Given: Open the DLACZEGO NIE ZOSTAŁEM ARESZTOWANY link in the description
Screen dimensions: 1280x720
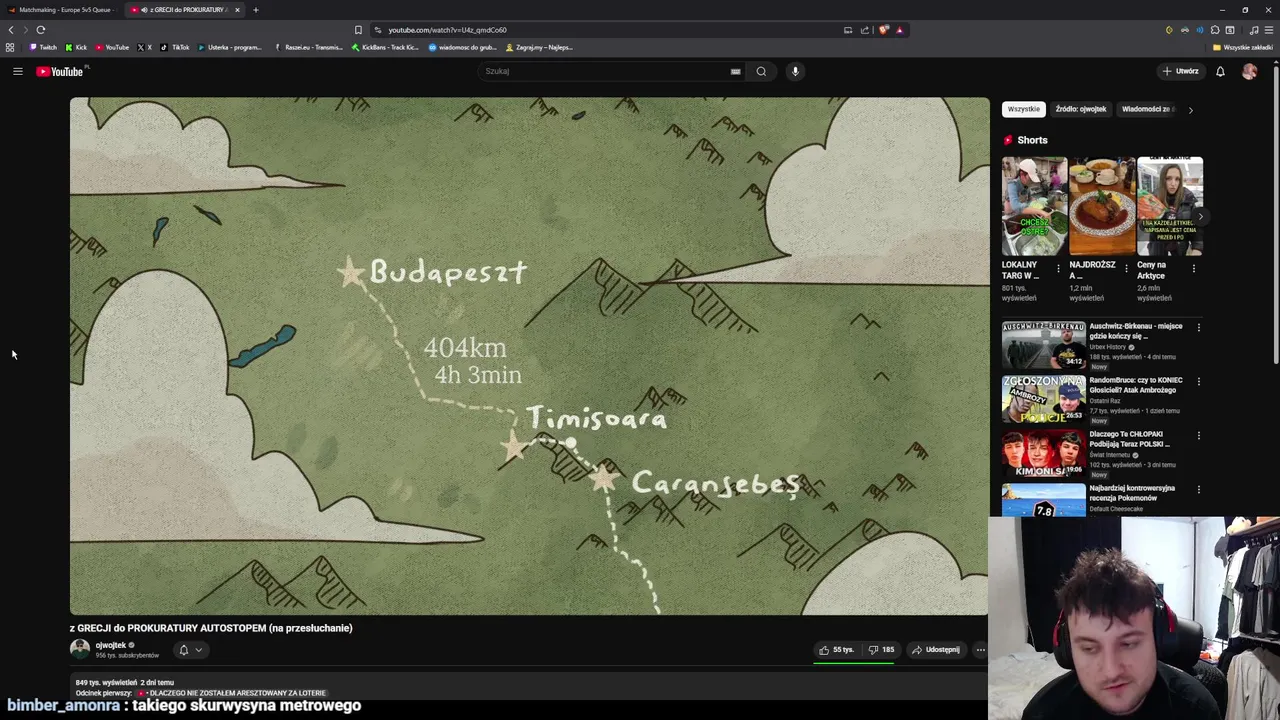Looking at the screenshot, I should click(231, 693).
